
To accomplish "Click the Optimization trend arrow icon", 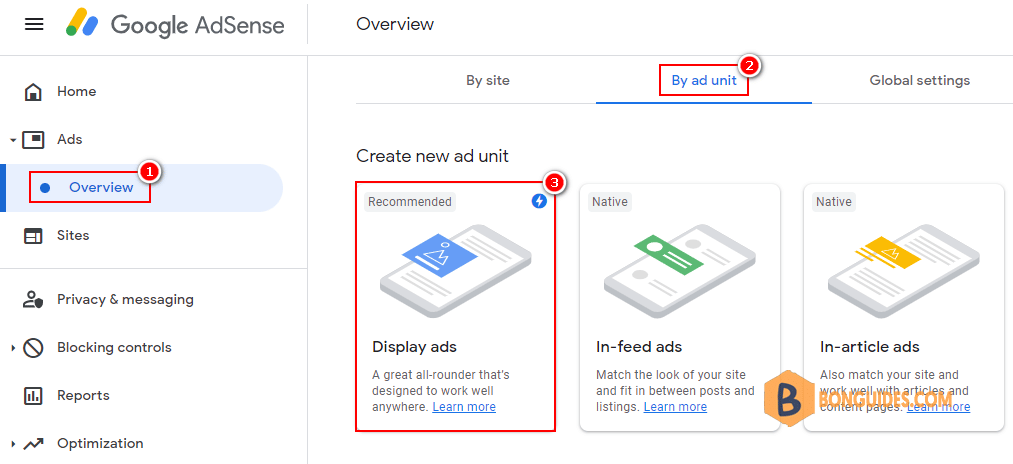I will (33, 444).
